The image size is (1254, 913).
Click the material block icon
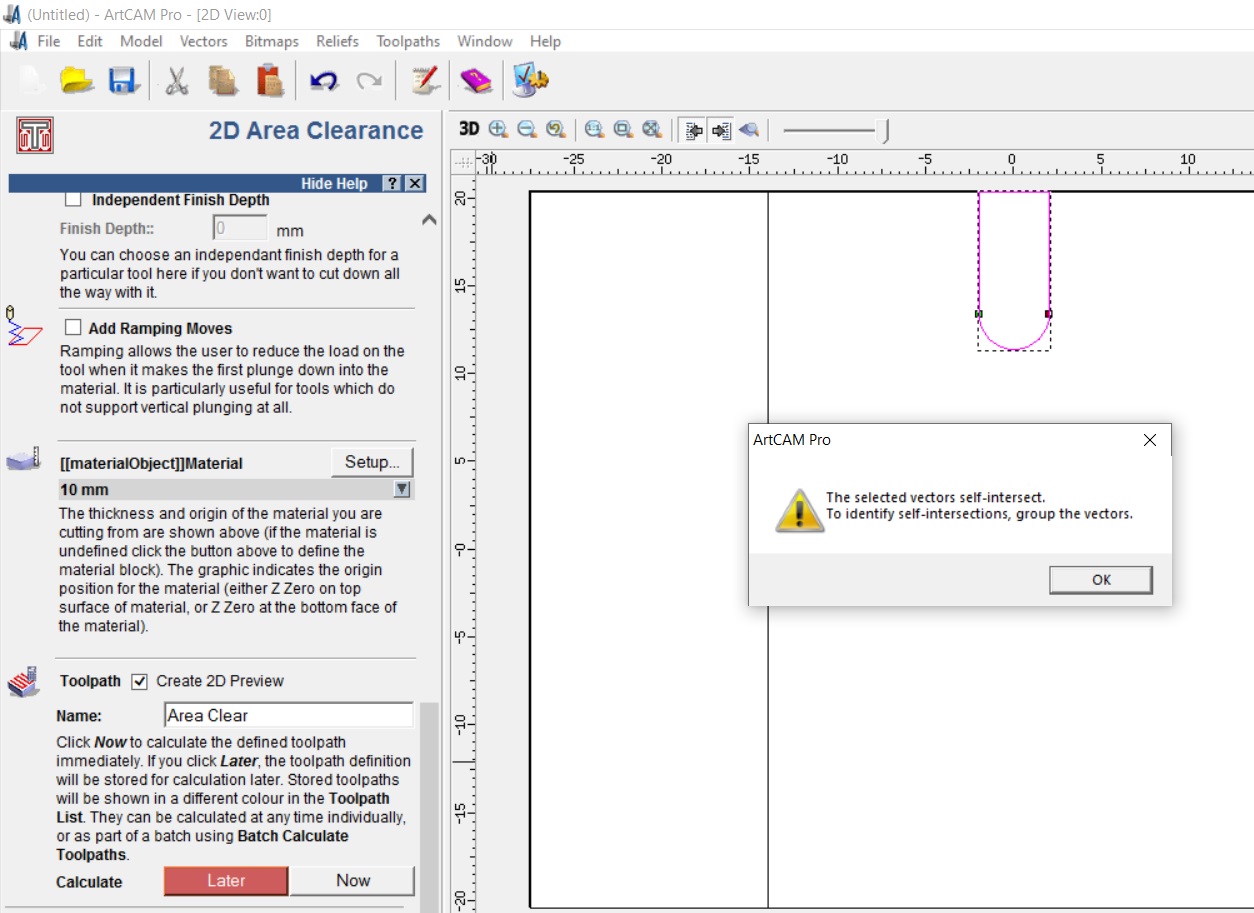[23, 460]
